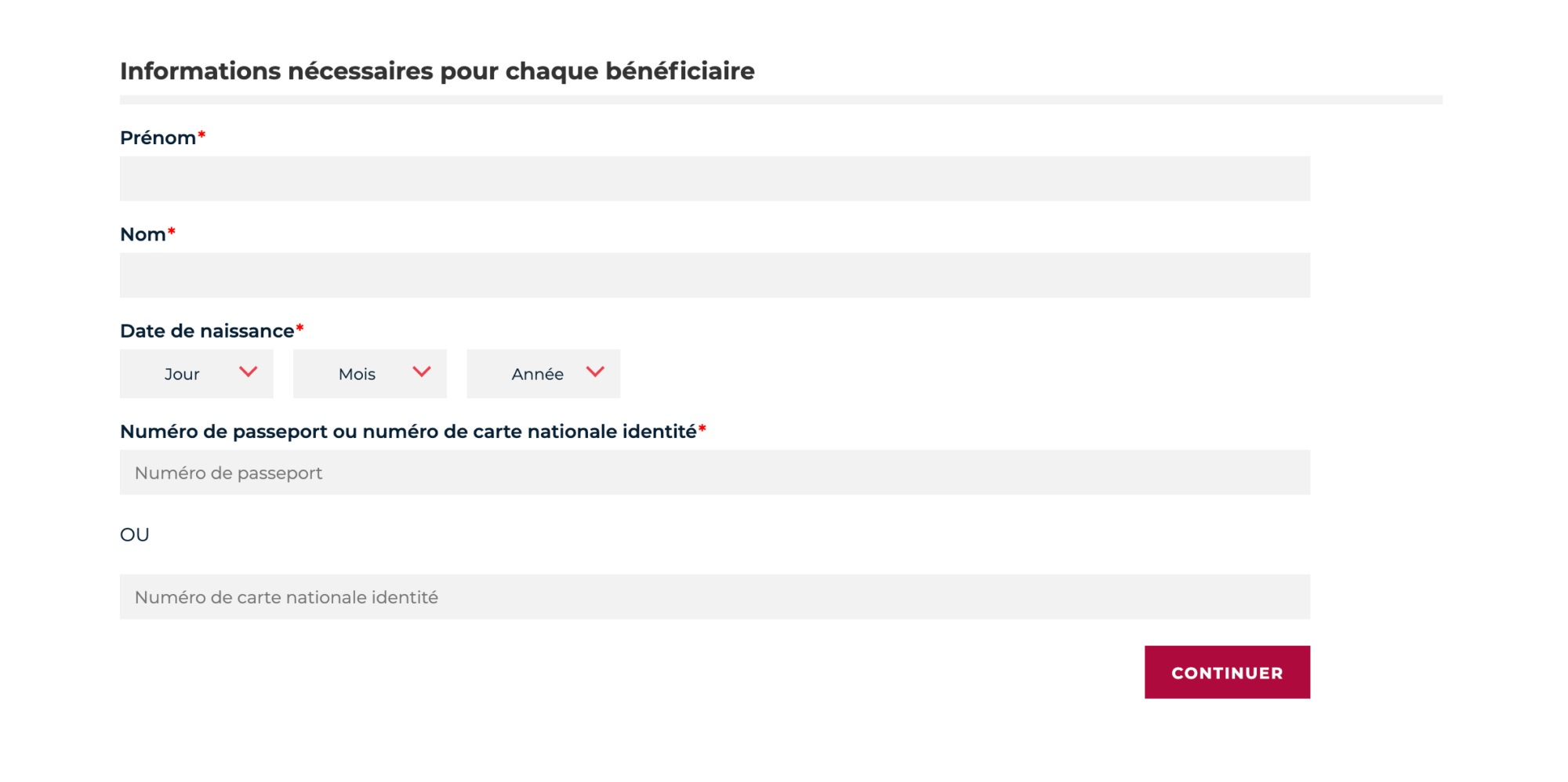Open the Mois month dropdown
Screen dimensions: 1568x782
tap(370, 374)
